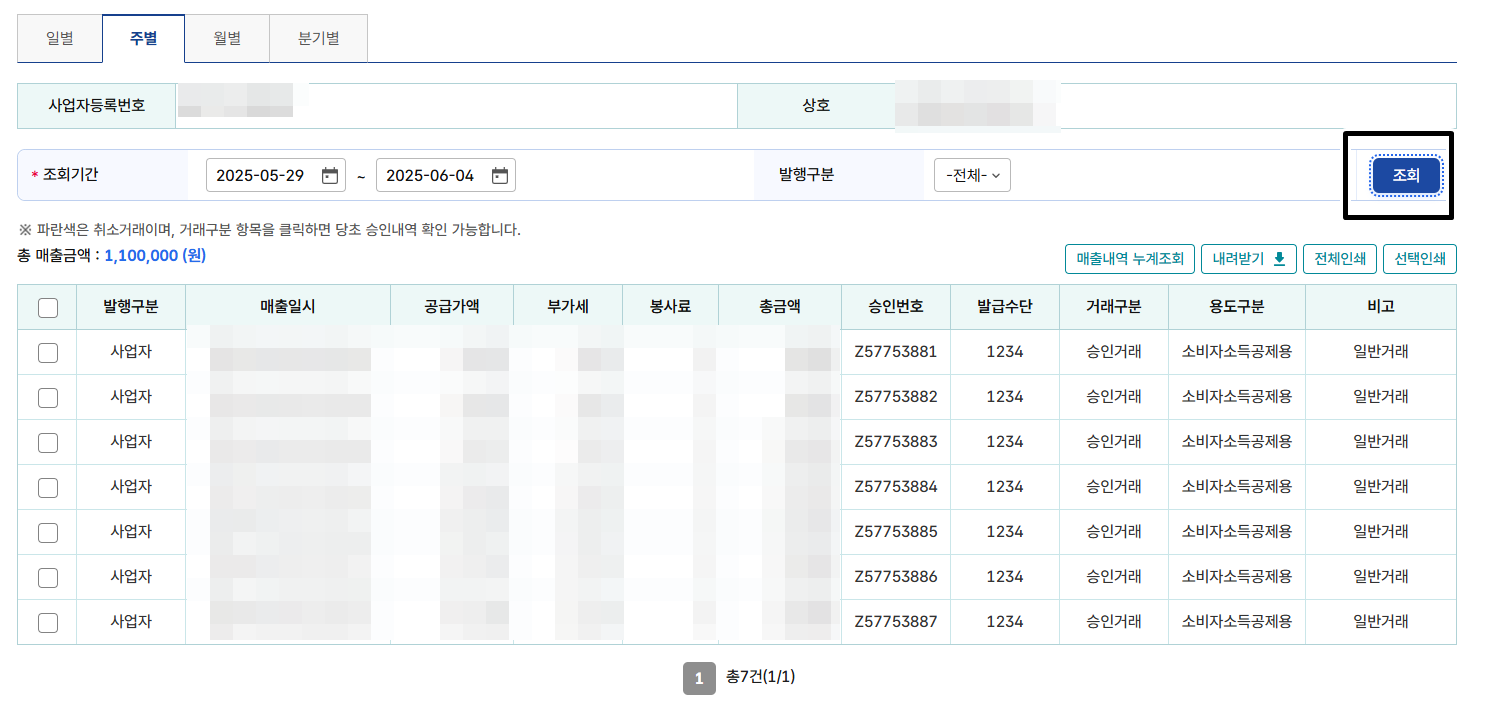This screenshot has width=1495, height=707.
Task: Open the 월별 tab
Action: (x=227, y=39)
